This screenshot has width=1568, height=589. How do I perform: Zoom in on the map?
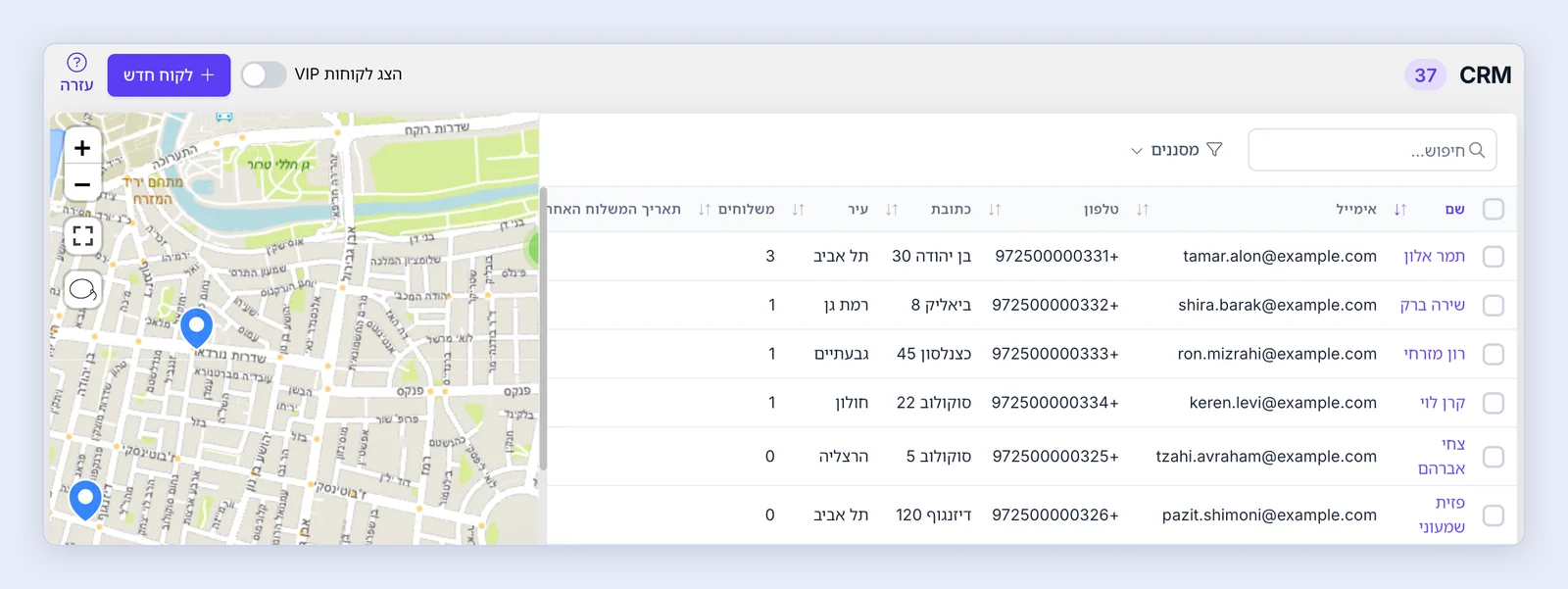point(82,148)
